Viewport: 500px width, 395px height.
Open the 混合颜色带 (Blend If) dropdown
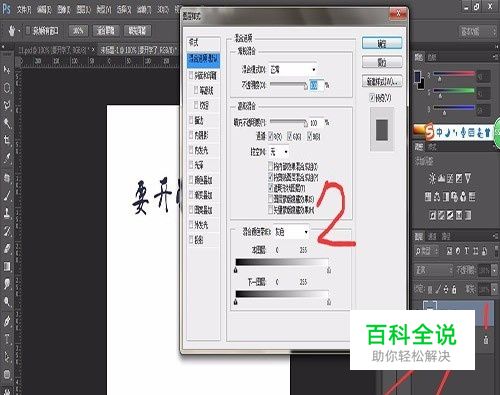291,232
